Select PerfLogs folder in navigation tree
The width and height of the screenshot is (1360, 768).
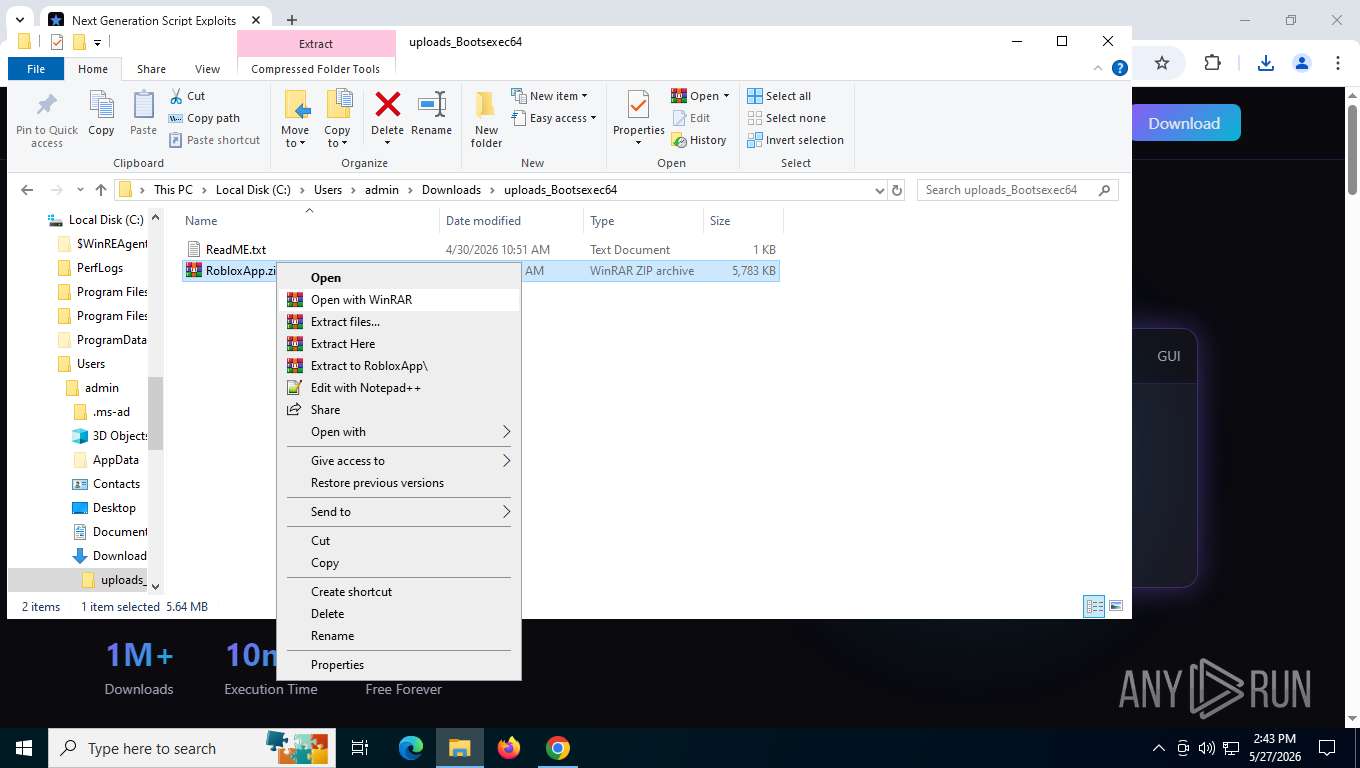click(x=100, y=268)
